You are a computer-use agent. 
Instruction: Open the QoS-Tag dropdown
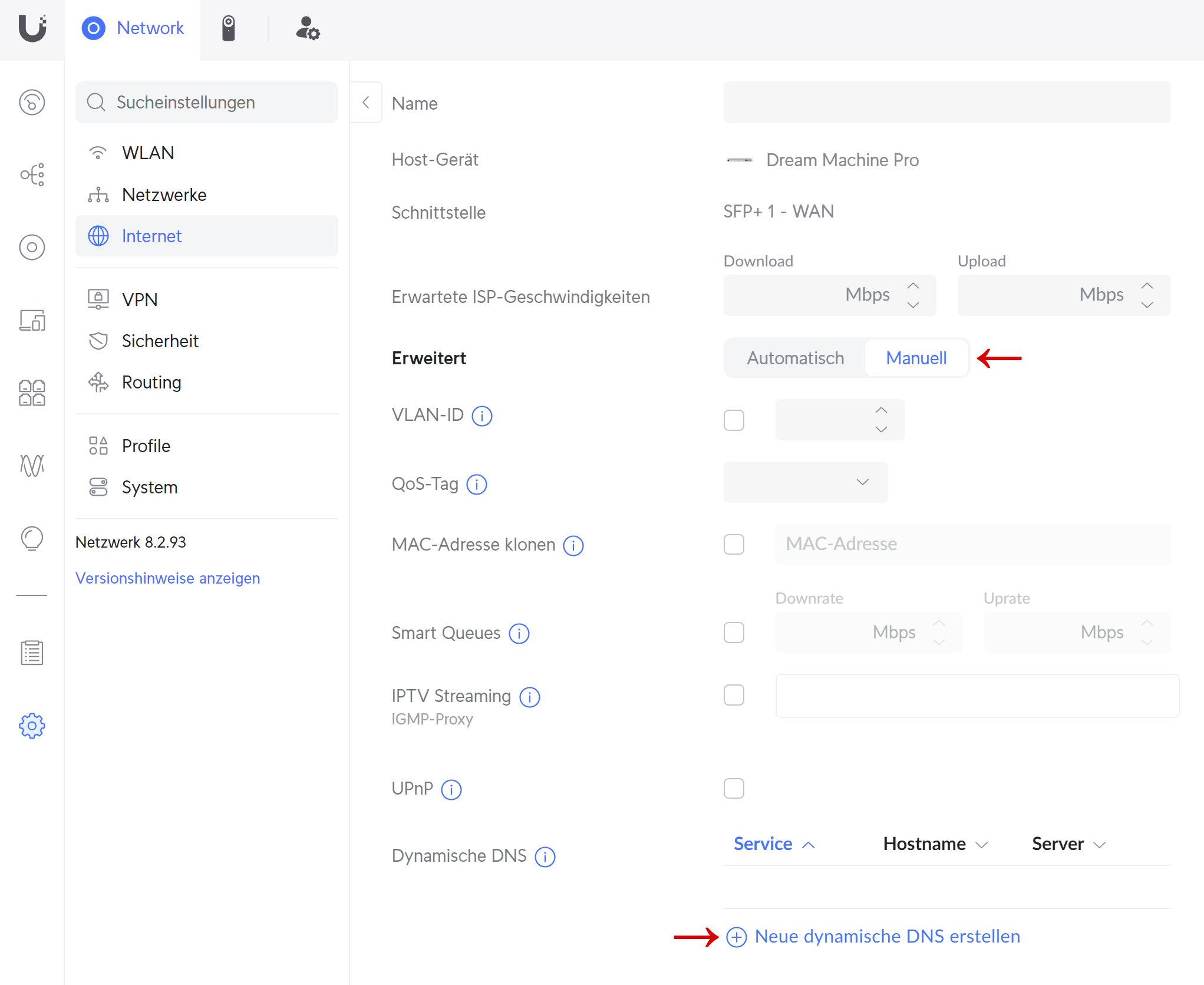click(805, 482)
